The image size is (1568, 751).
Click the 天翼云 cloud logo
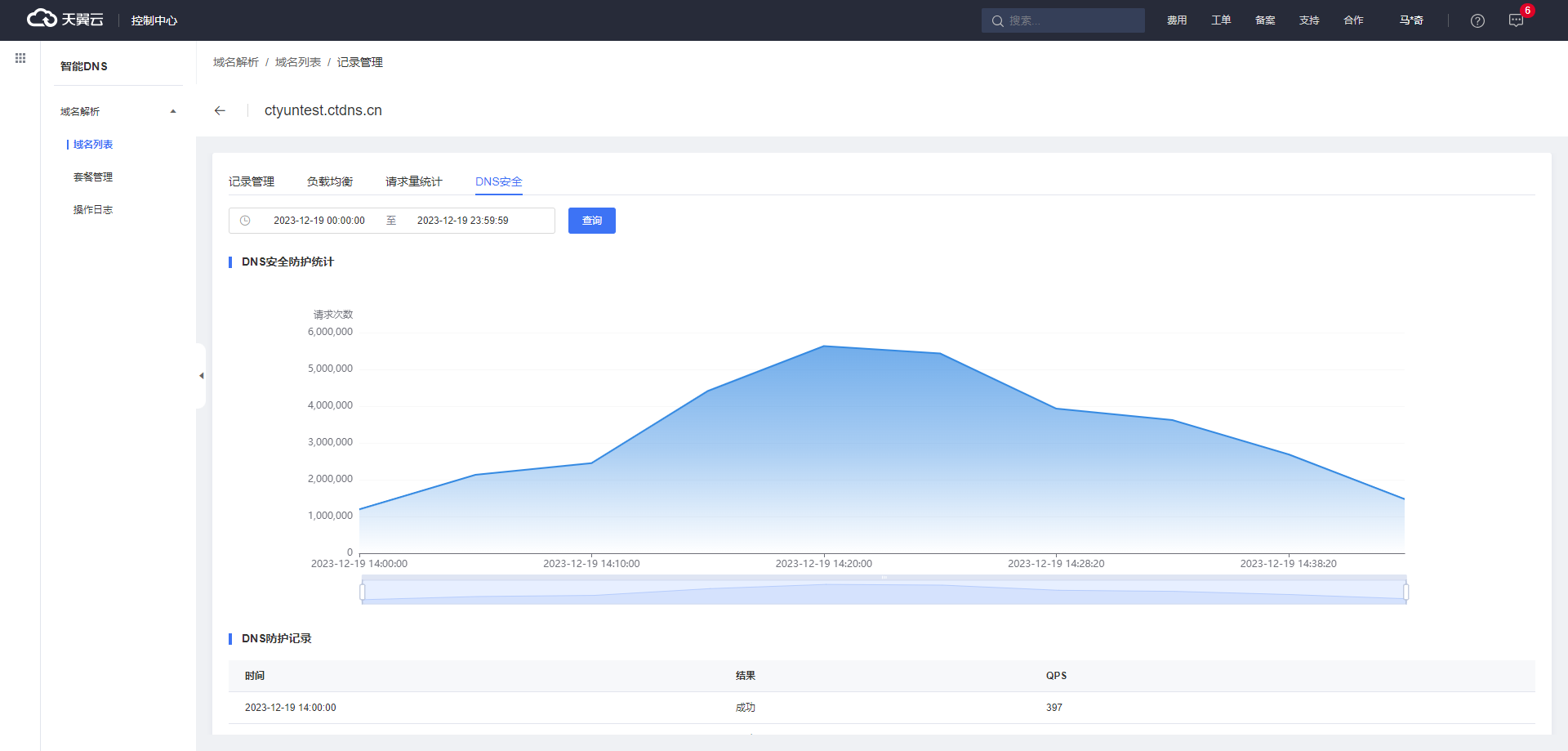(65, 19)
